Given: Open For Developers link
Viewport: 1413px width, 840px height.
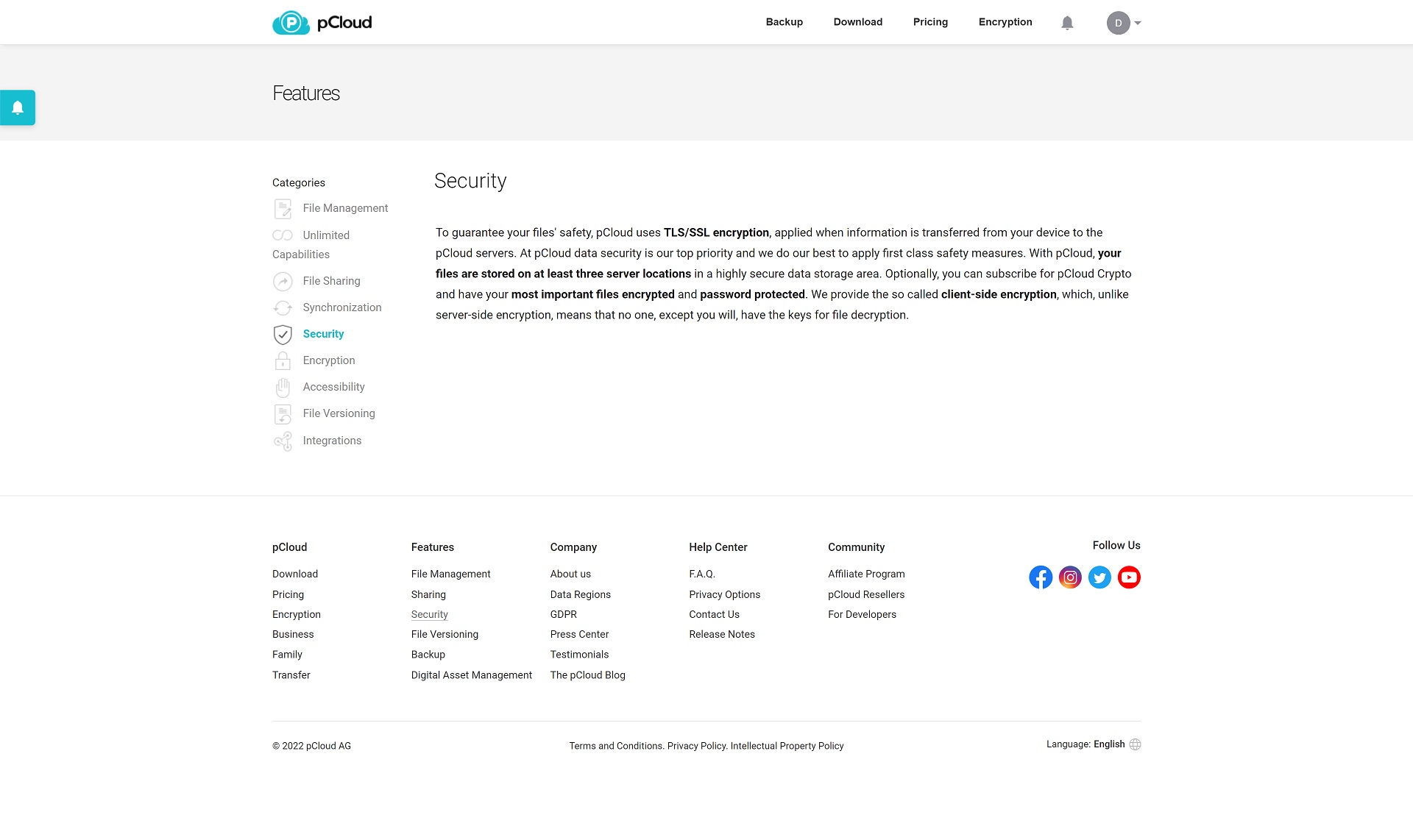Looking at the screenshot, I should tap(862, 614).
